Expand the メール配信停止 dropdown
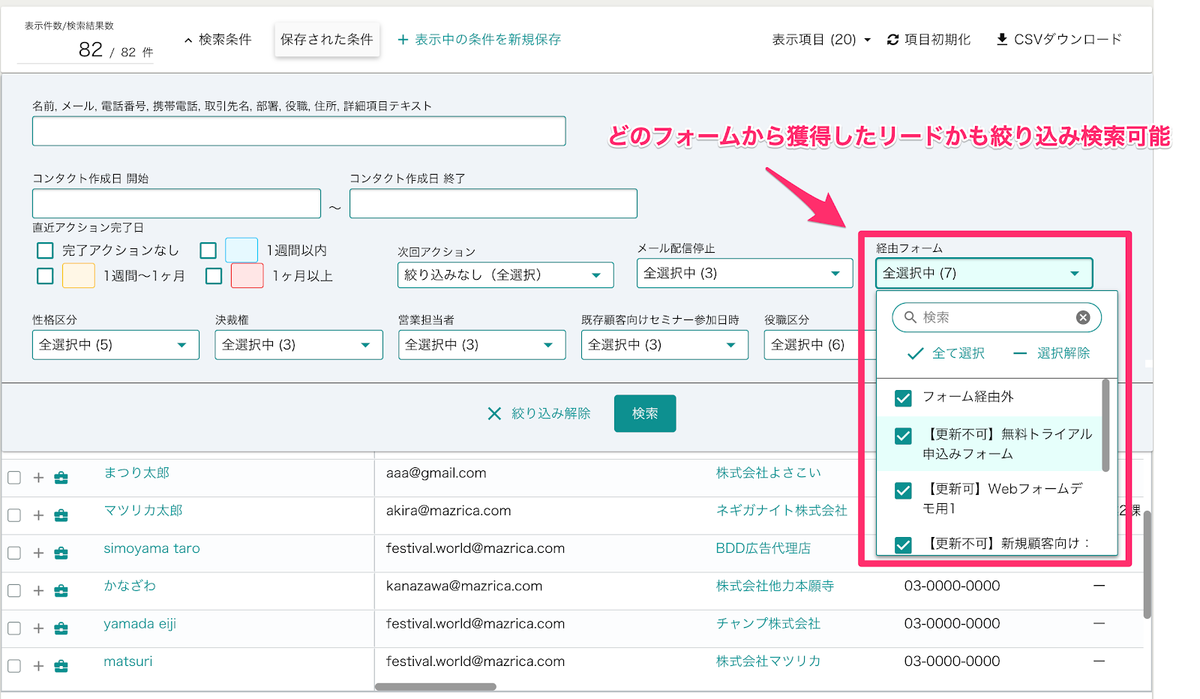The image size is (1200, 699). pyautogui.click(x=743, y=273)
